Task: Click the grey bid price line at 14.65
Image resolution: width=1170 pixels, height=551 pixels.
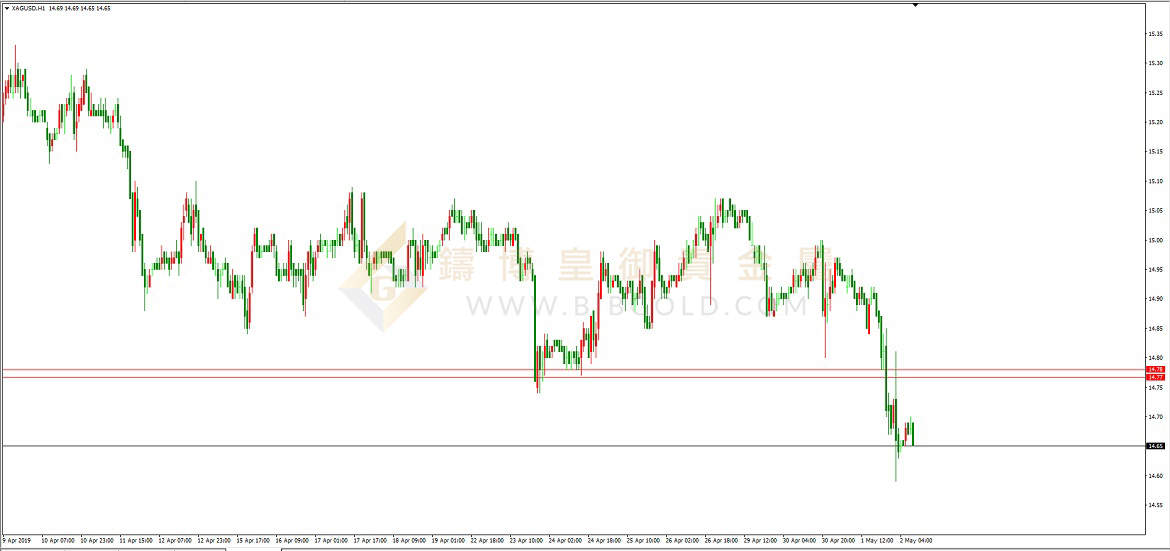Action: click(572, 446)
